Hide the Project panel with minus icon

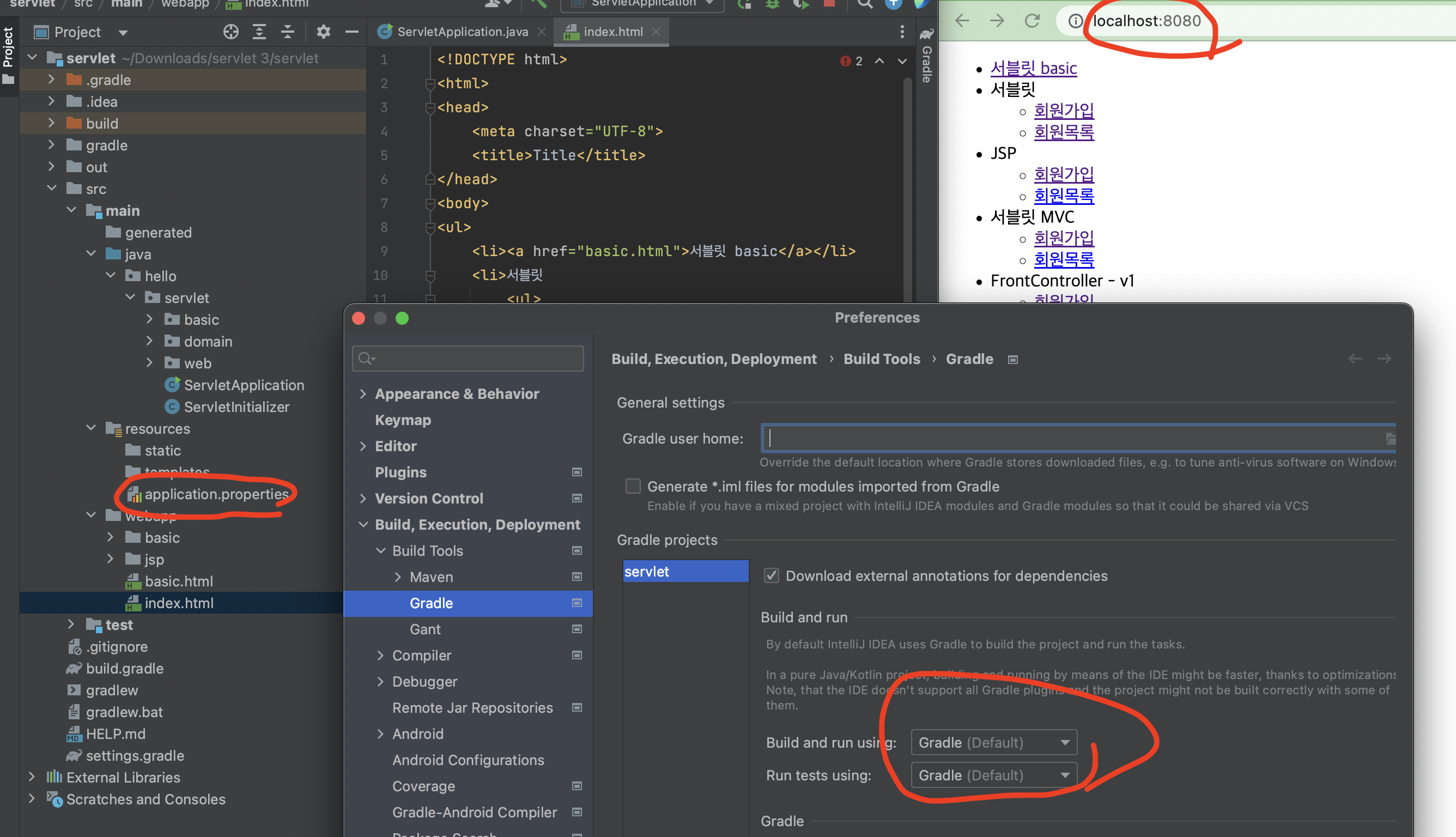click(x=352, y=32)
